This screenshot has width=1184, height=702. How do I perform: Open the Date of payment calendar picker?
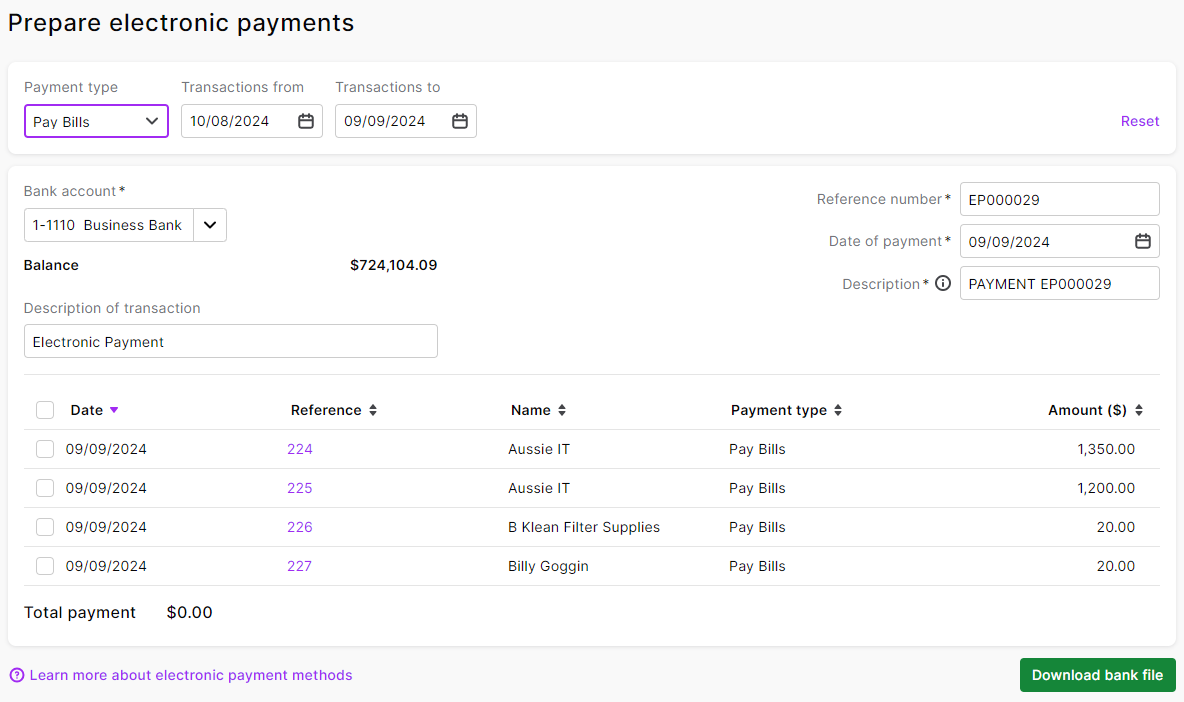pos(1142,241)
